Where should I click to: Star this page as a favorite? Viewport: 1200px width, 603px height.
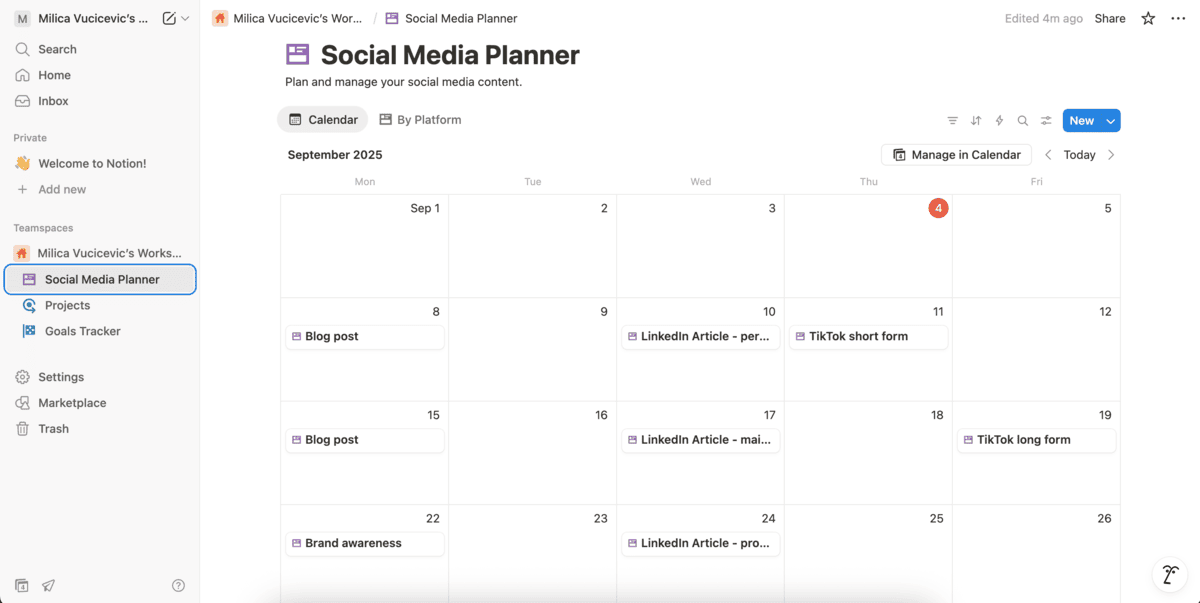[x=1148, y=19]
